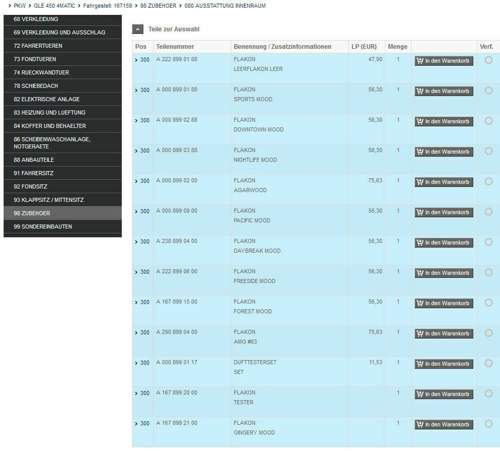Open 99 SONDEREINBAUTEN in sidebar menu
Image resolution: width=500 pixels, height=451 pixels.
[x=63, y=227]
